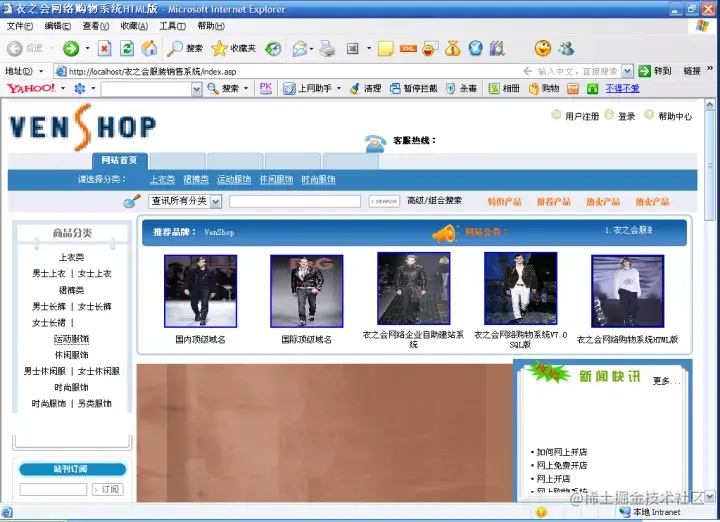Print the page using printer icon

(x=327, y=48)
